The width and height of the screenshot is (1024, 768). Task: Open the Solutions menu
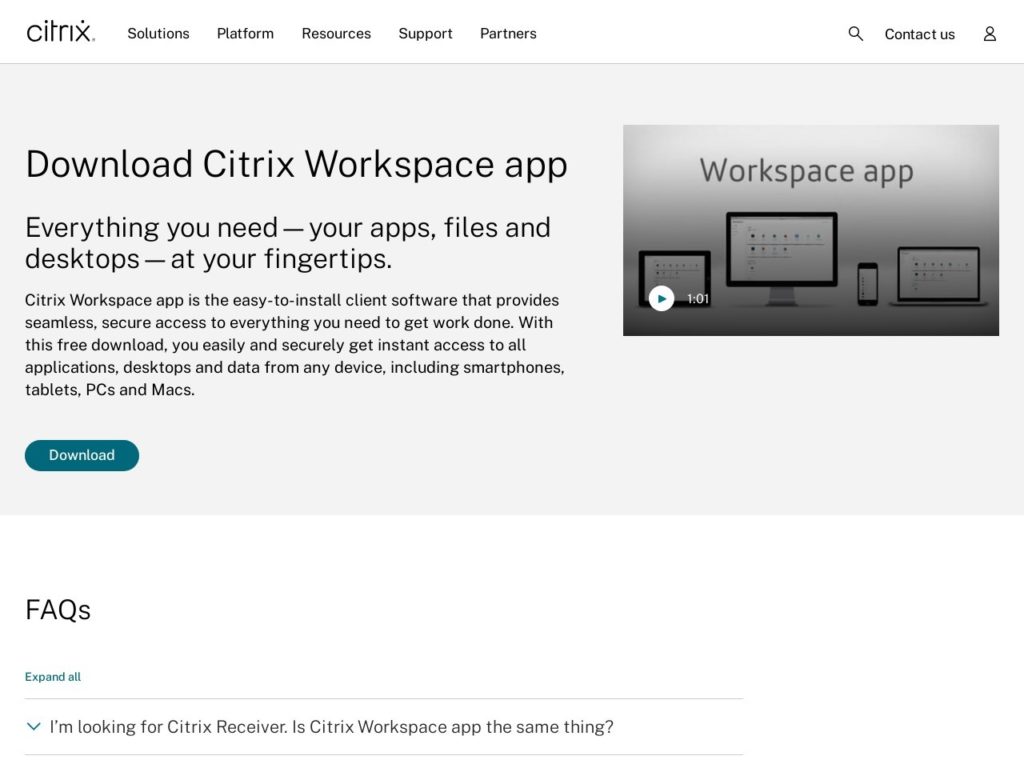[158, 33]
